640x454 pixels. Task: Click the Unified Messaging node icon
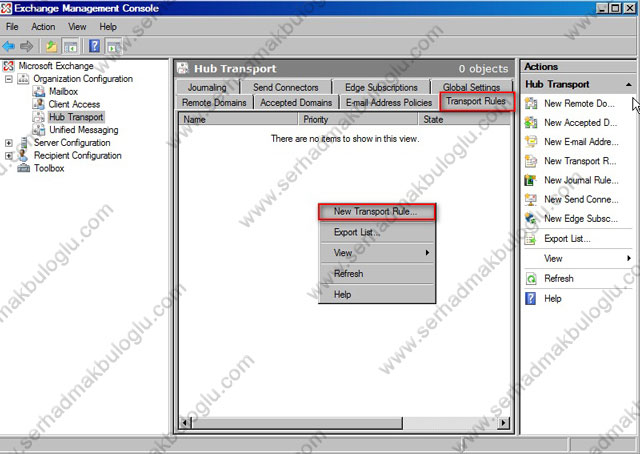[38, 130]
